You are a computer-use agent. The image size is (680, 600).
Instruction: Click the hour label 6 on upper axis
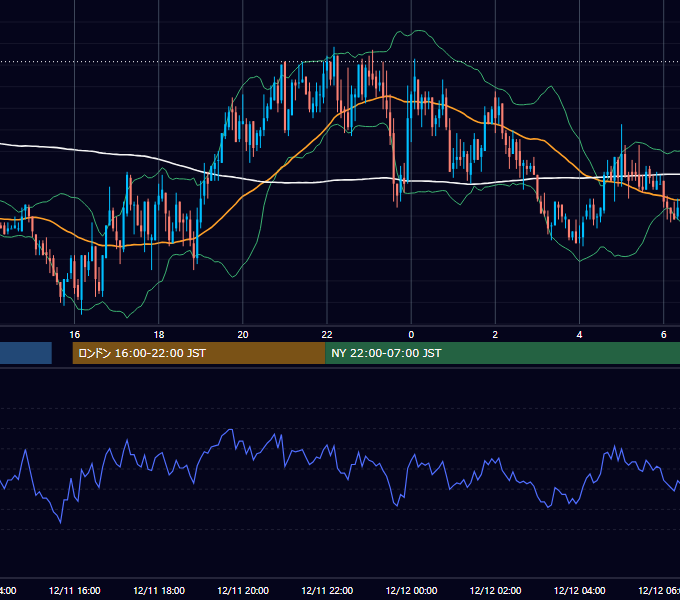[x=664, y=335]
